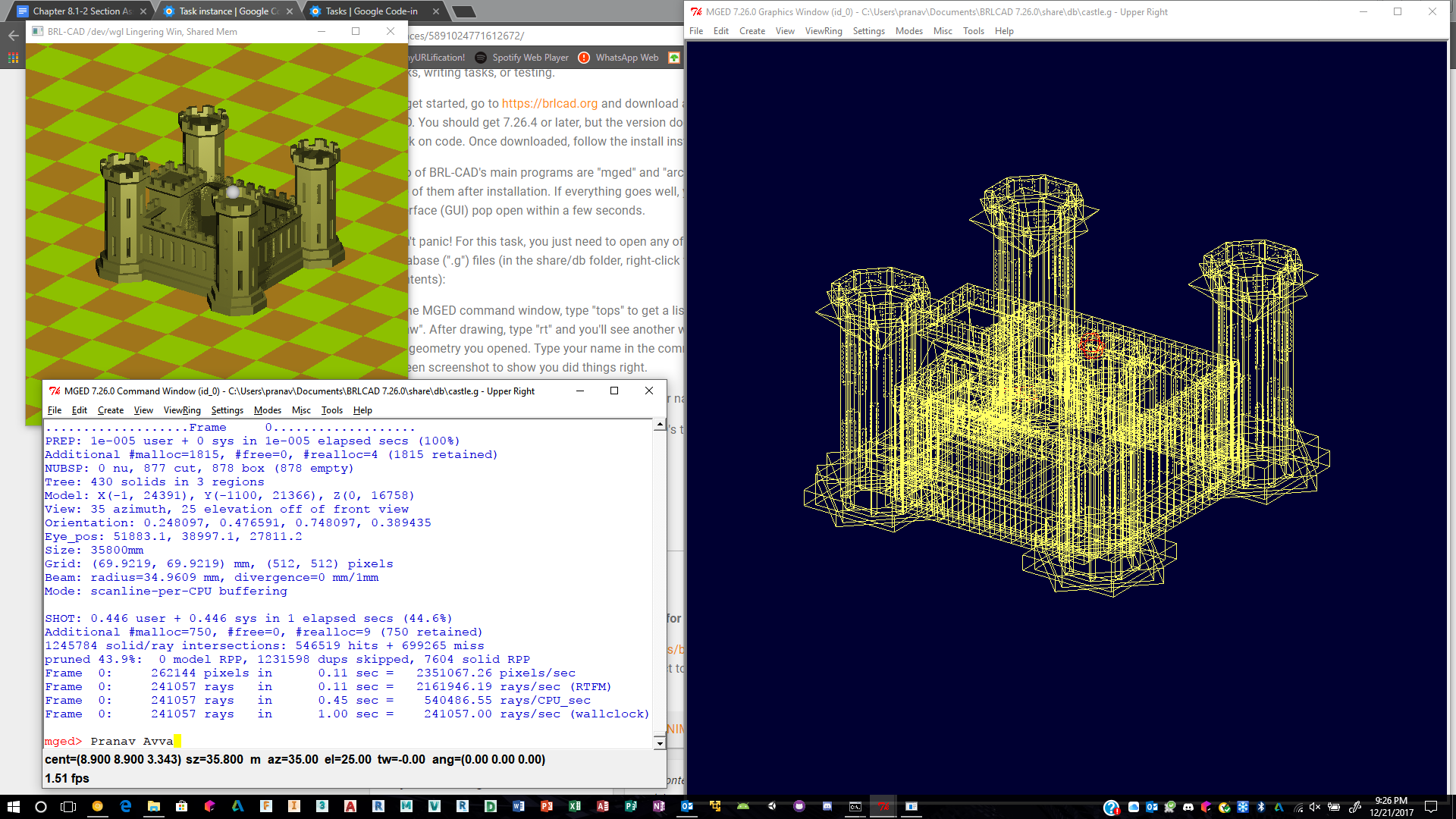Switch to 'Chapter 8.1-2 Section' browser tab
The height and width of the screenshot is (819, 1456).
coord(81,11)
